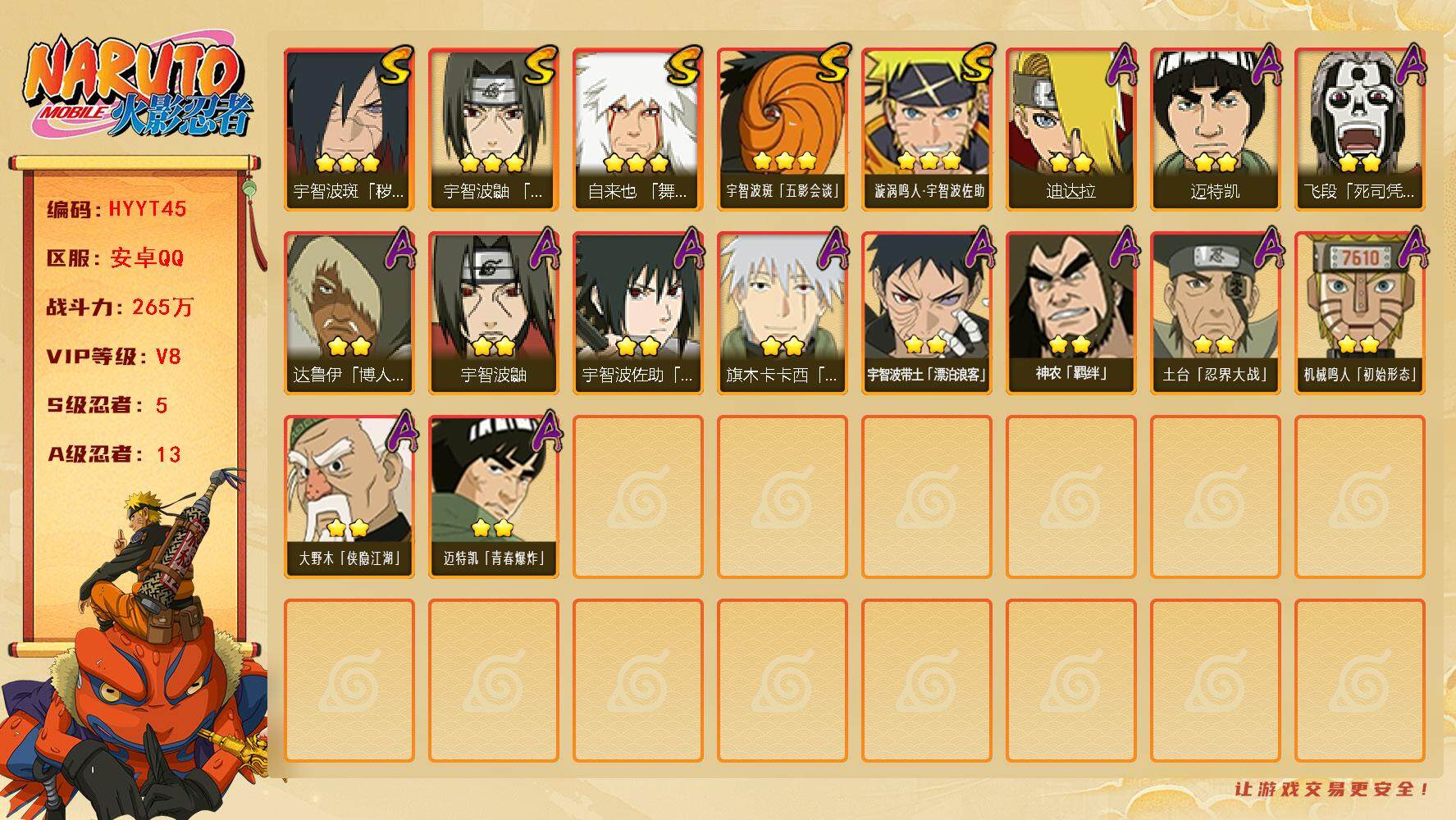Click the account code HYYT45 text
This screenshot has width=1456, height=820.
148,209
